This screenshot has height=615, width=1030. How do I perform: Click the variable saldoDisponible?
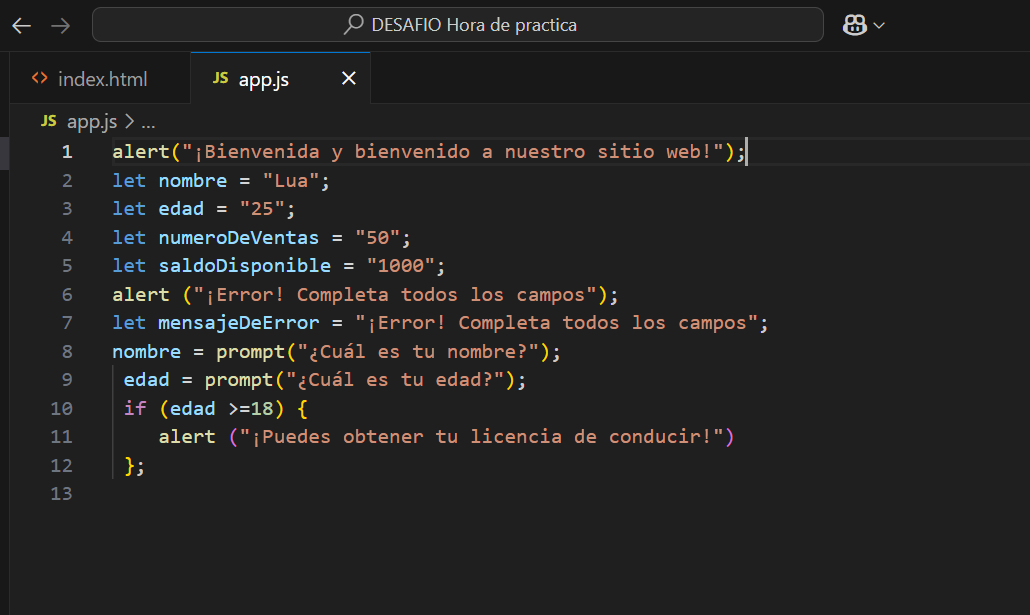point(244,266)
